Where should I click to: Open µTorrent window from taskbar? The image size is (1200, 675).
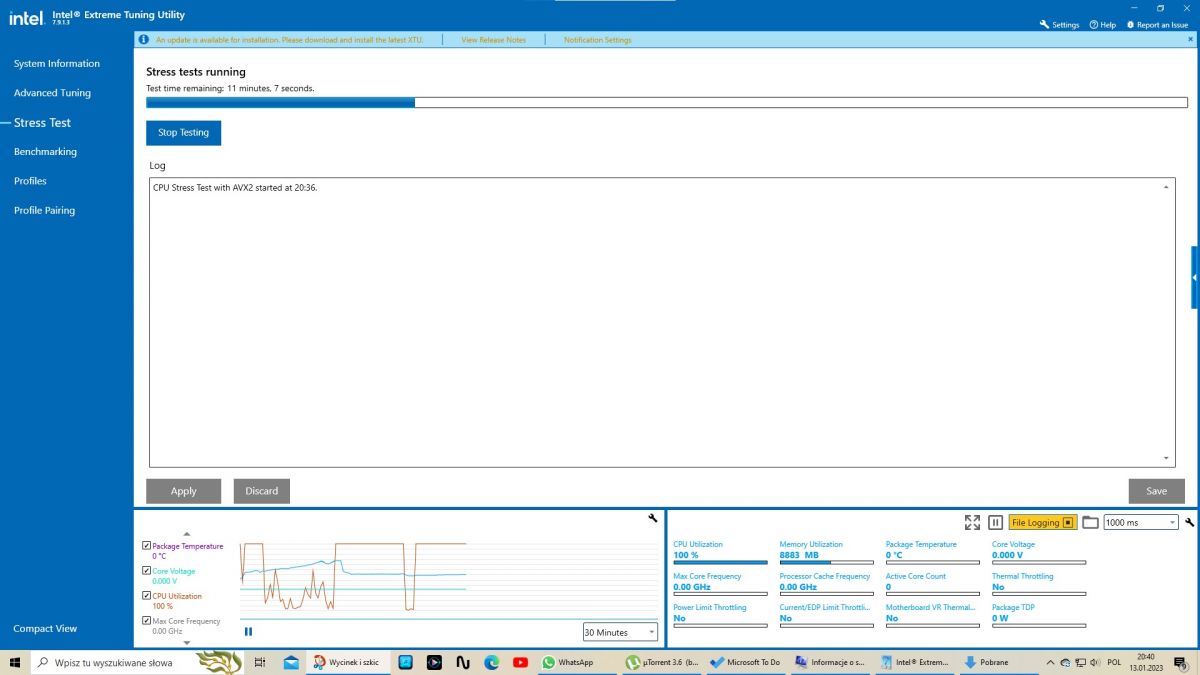(661, 662)
